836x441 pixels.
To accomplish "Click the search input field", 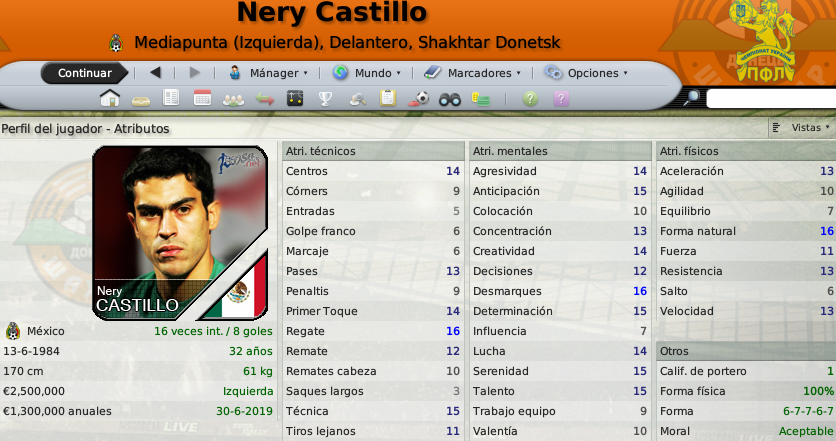I will coord(771,99).
